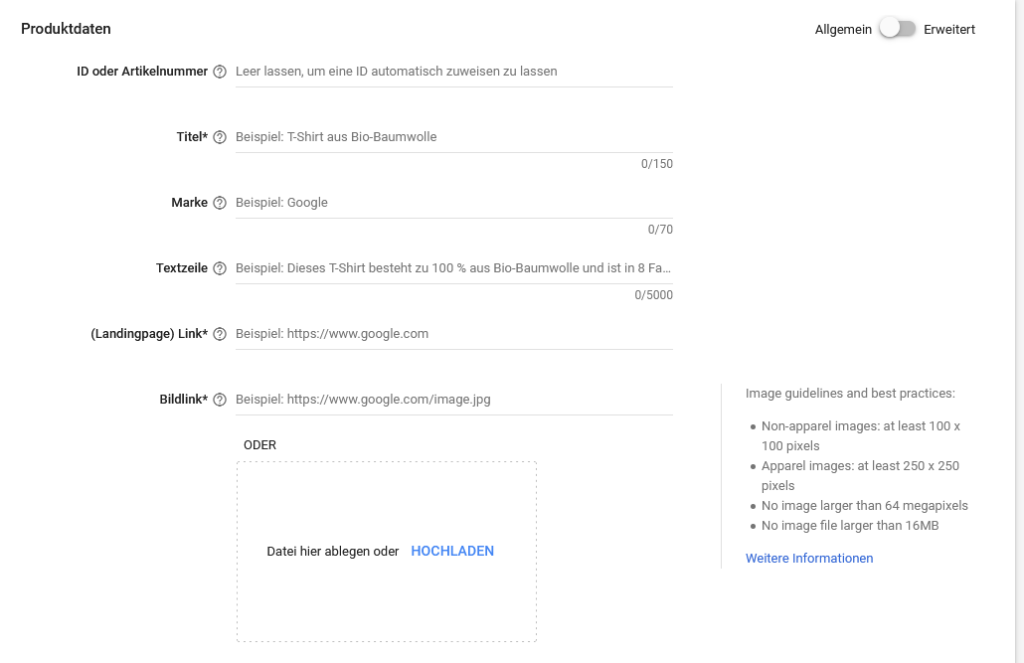This screenshot has width=1024, height=663.
Task: Select the Marke input field
Action: point(454,203)
